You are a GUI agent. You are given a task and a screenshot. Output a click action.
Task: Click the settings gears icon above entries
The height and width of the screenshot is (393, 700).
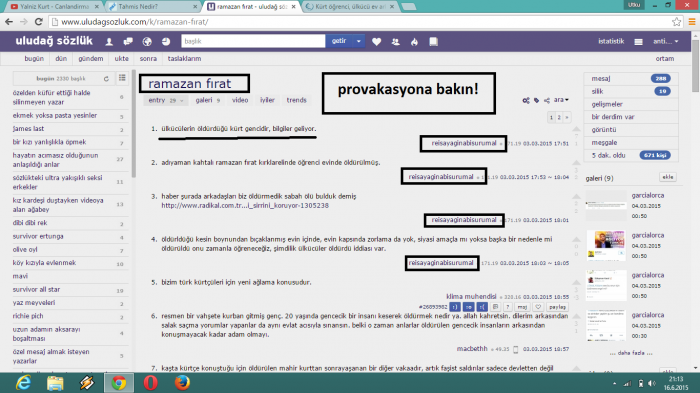[526, 100]
